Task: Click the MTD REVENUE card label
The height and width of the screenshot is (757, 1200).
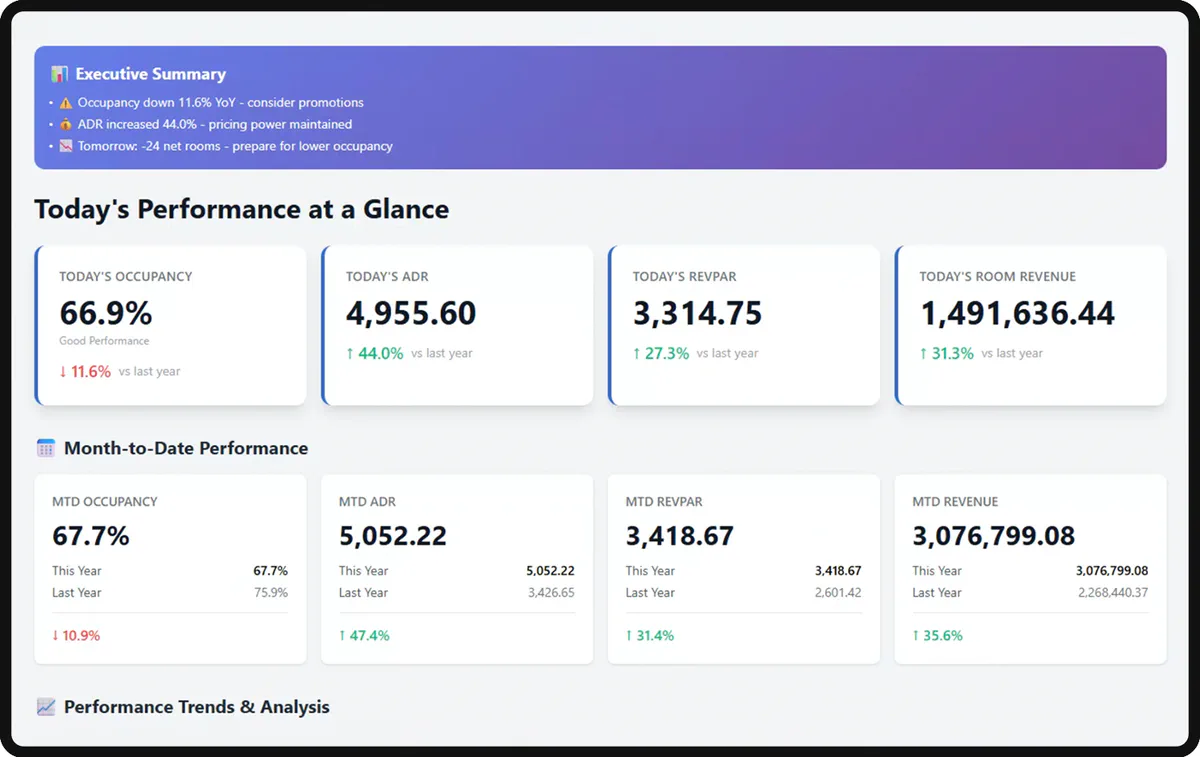Action: pos(955,502)
